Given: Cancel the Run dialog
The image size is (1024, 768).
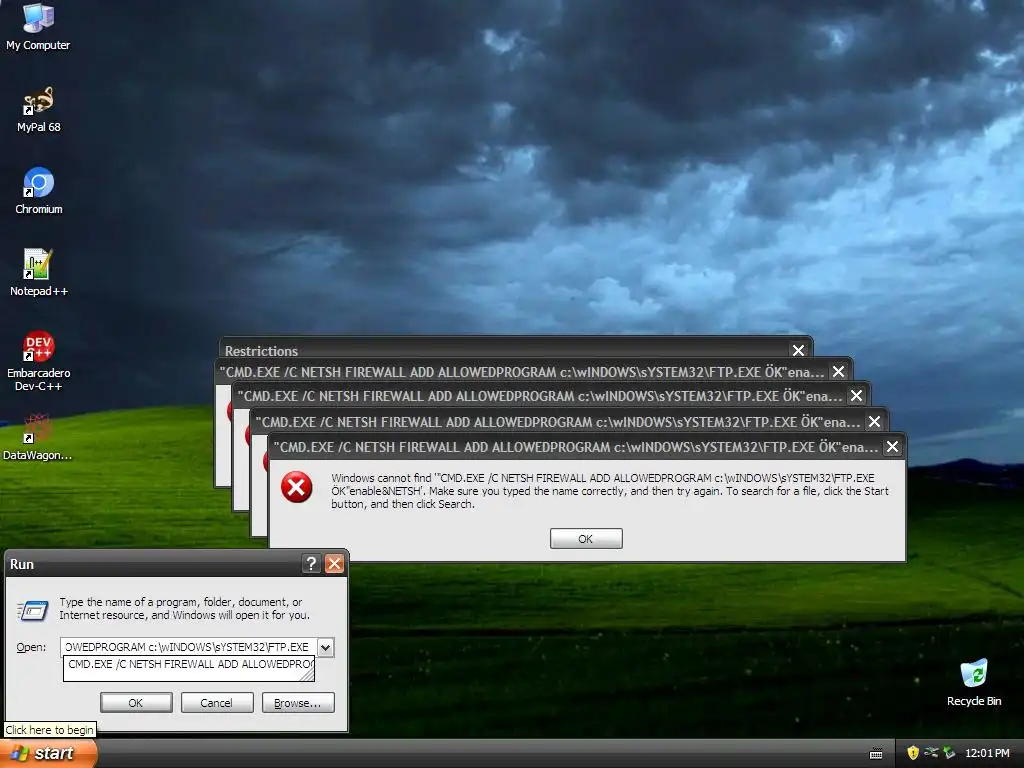Looking at the screenshot, I should (x=217, y=703).
